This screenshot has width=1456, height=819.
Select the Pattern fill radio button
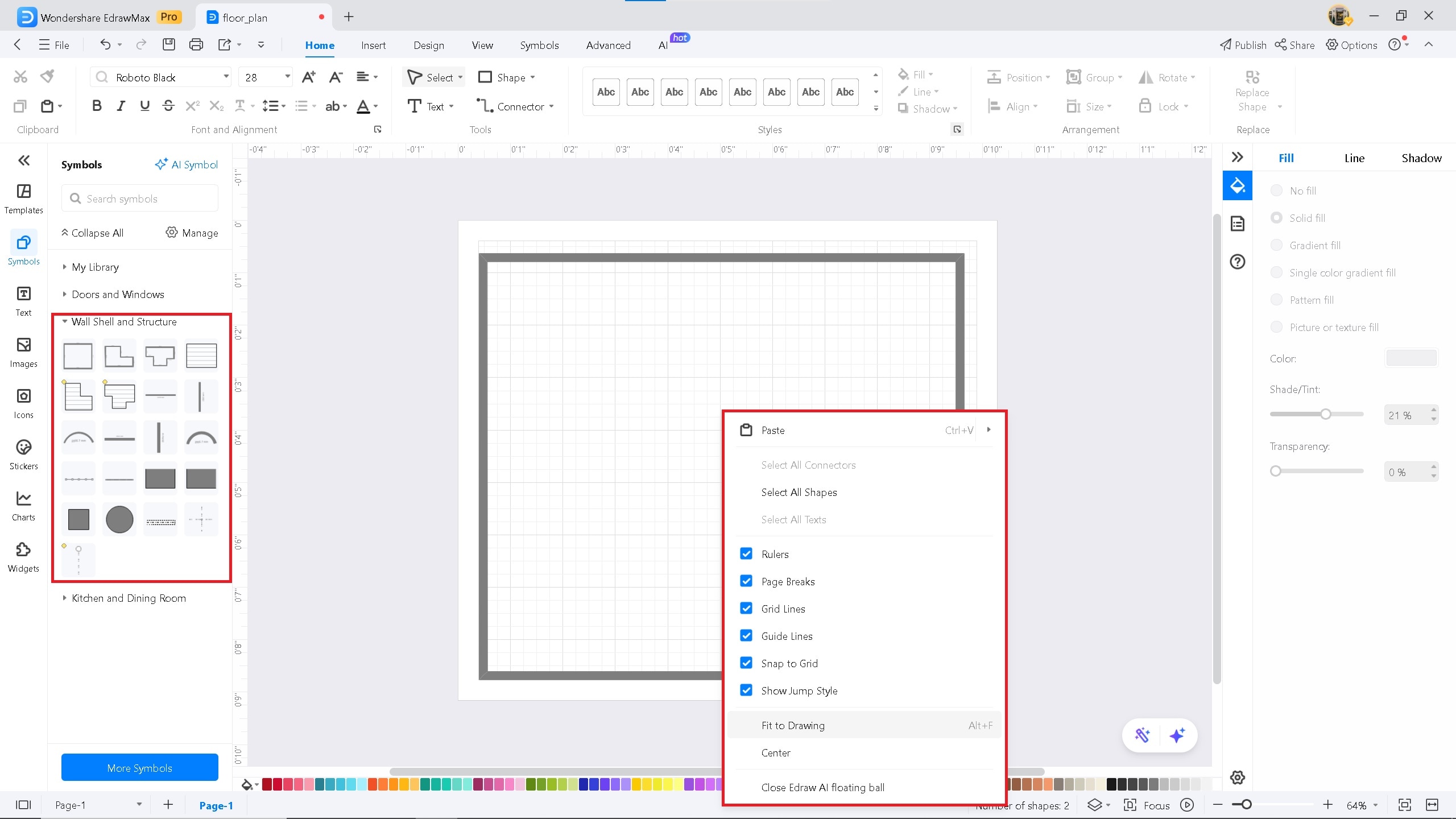tap(1276, 300)
